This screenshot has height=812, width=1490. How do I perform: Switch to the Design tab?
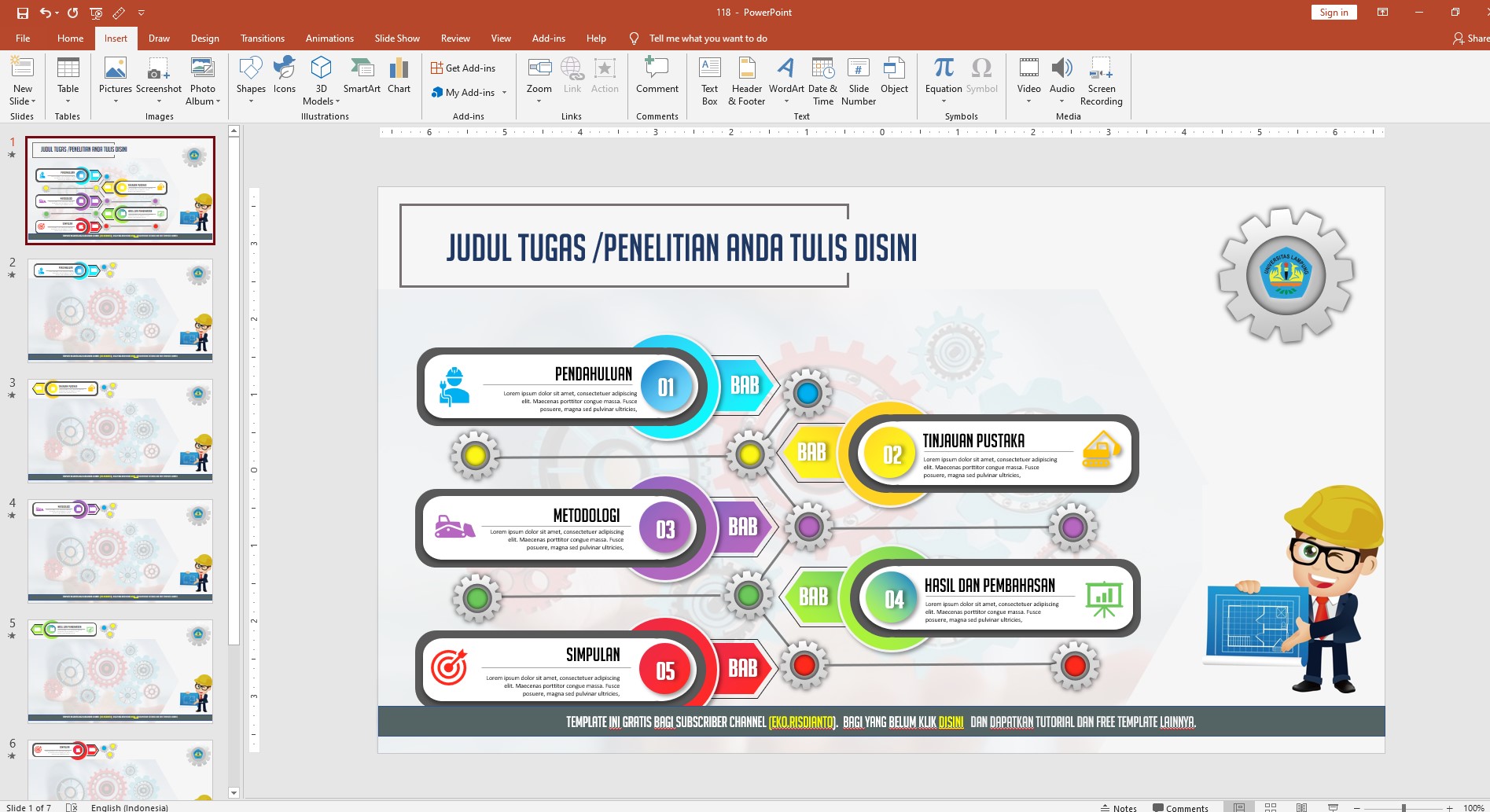pyautogui.click(x=204, y=39)
